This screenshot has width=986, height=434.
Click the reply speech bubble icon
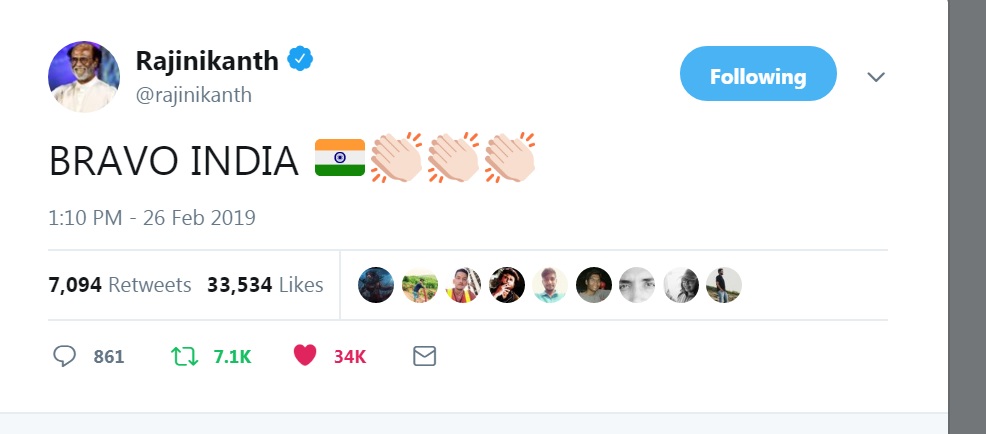coord(65,356)
